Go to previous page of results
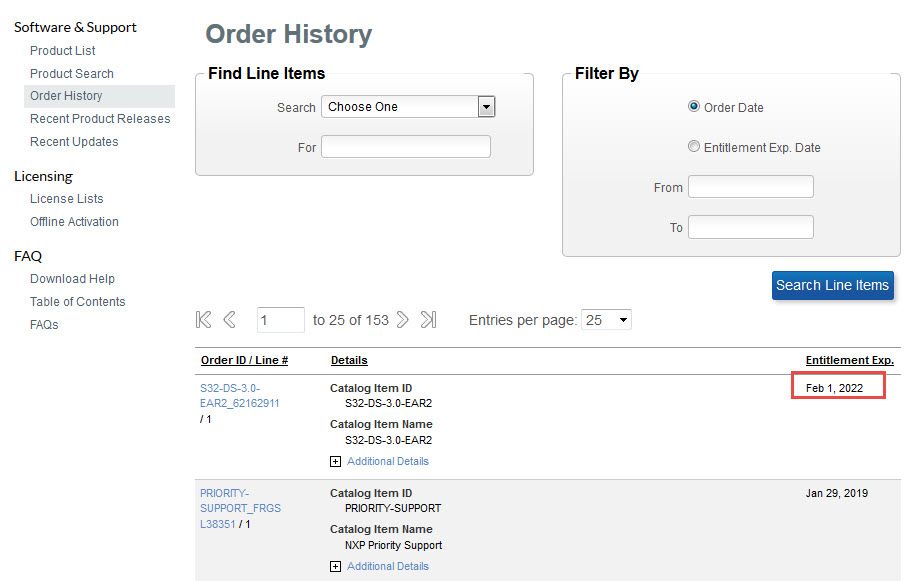908x581 pixels. coord(230,320)
